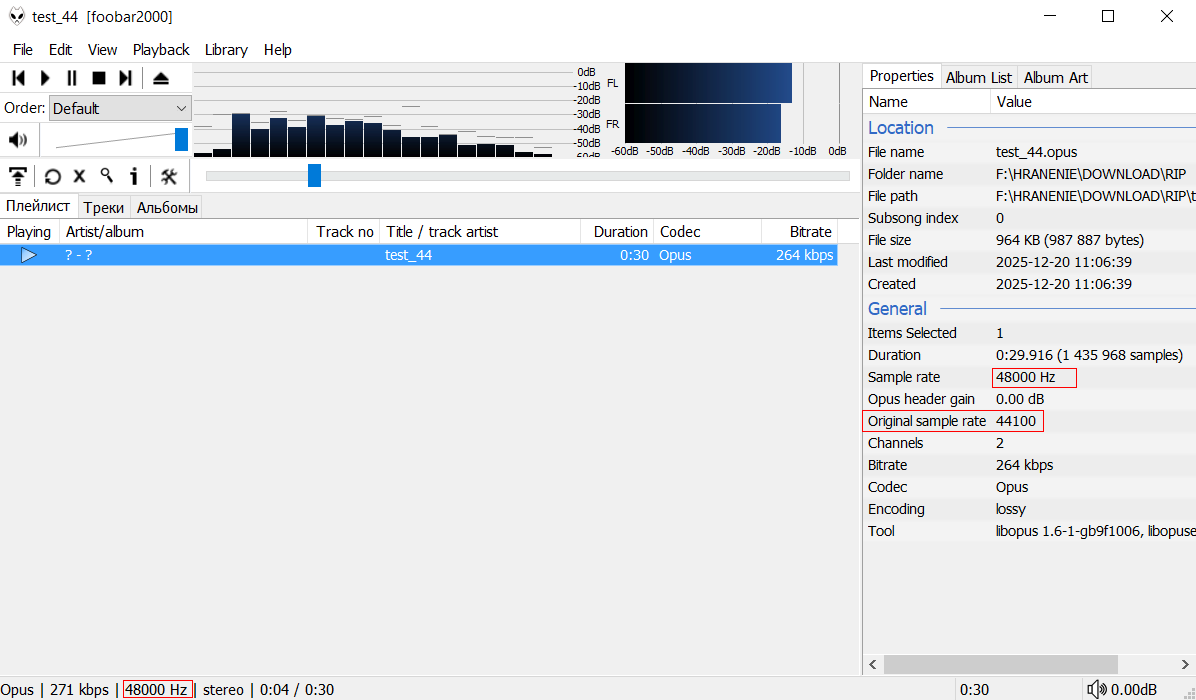Select the Альбомы tab
This screenshot has width=1196, height=700.
[x=167, y=208]
